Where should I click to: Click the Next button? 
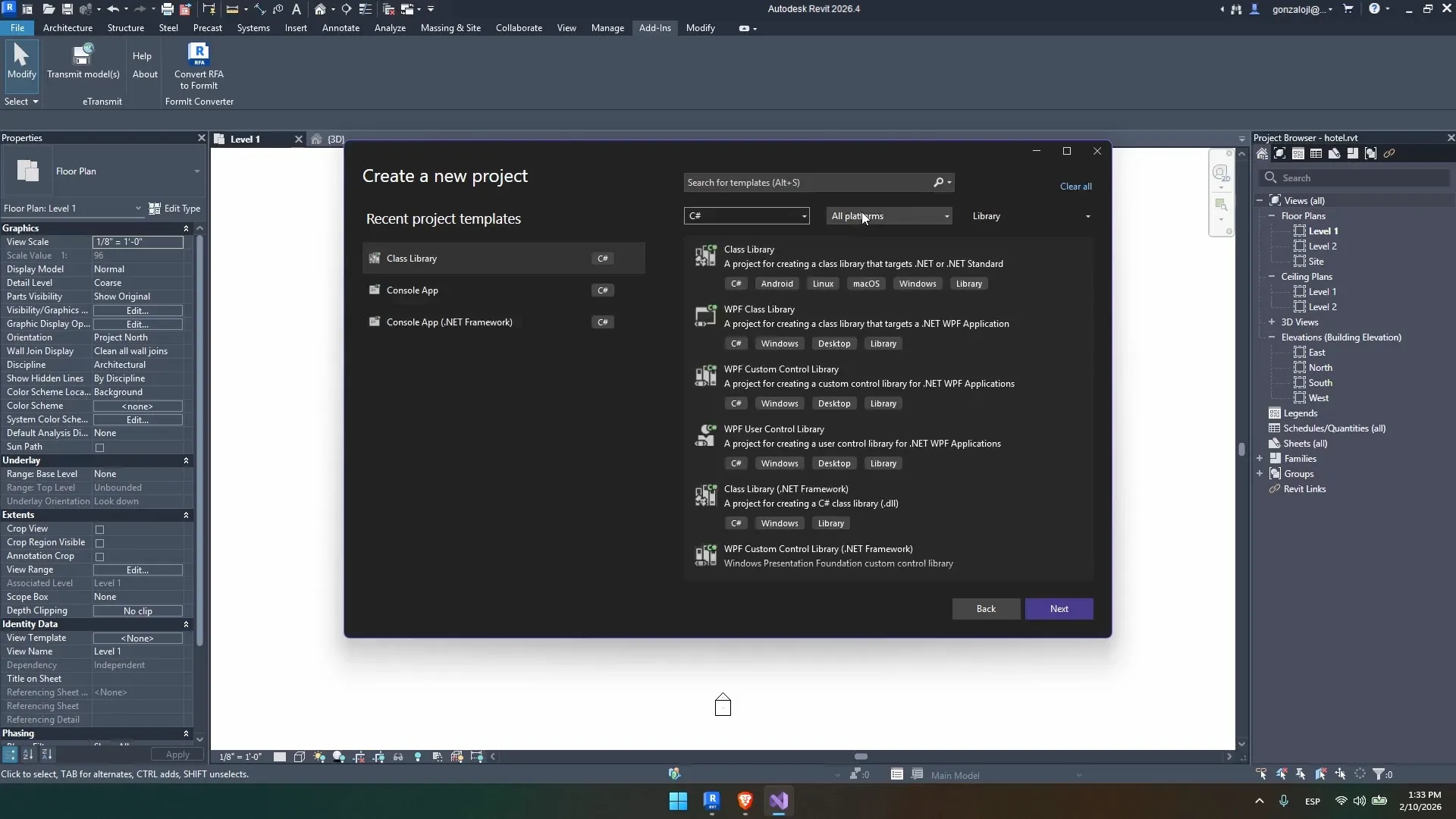1059,609
